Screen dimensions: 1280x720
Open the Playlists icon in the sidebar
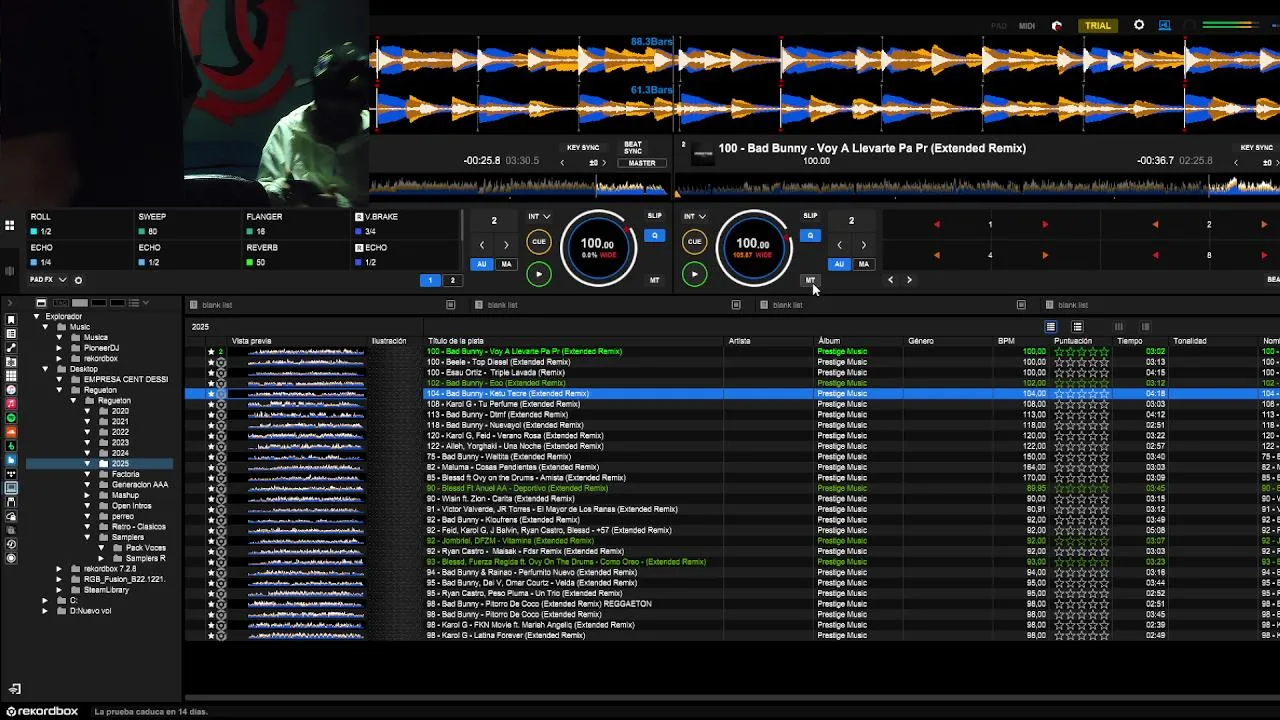[x=11, y=333]
